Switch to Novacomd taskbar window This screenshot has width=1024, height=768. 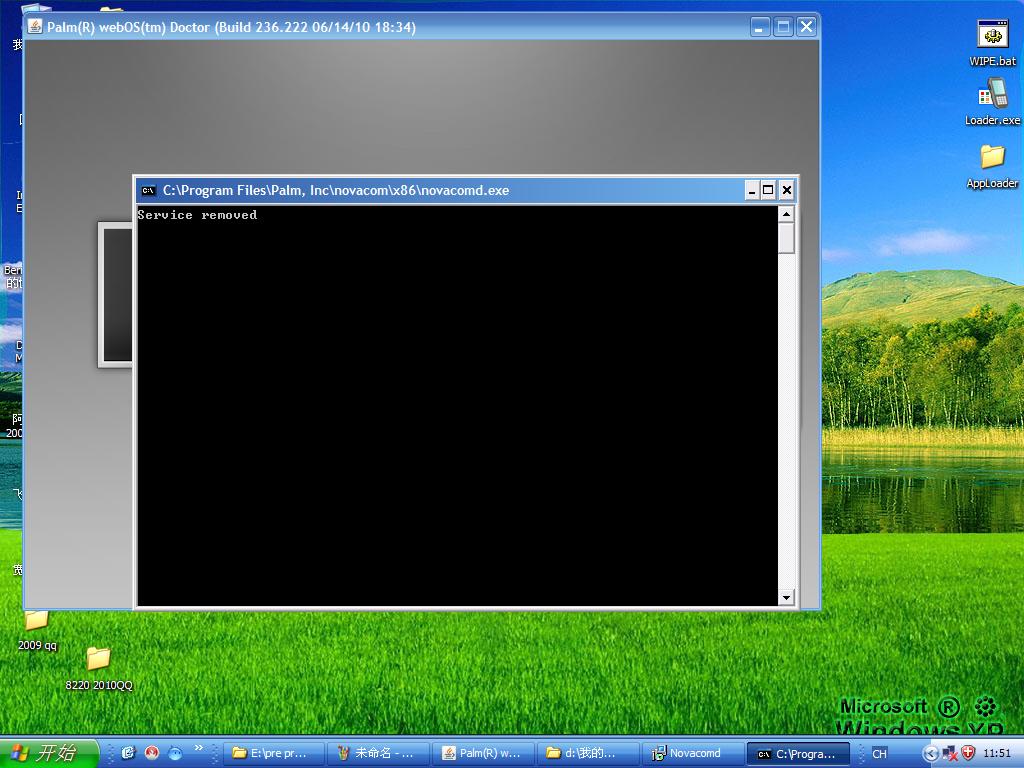(692, 753)
